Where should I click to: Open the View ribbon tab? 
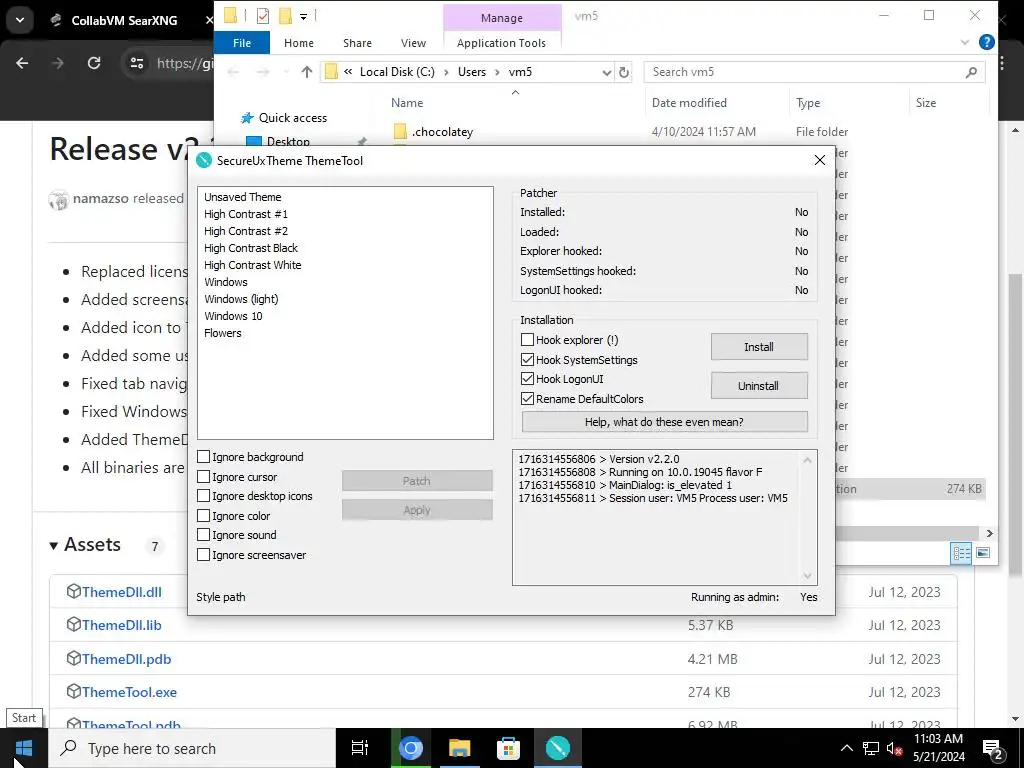pos(413,42)
